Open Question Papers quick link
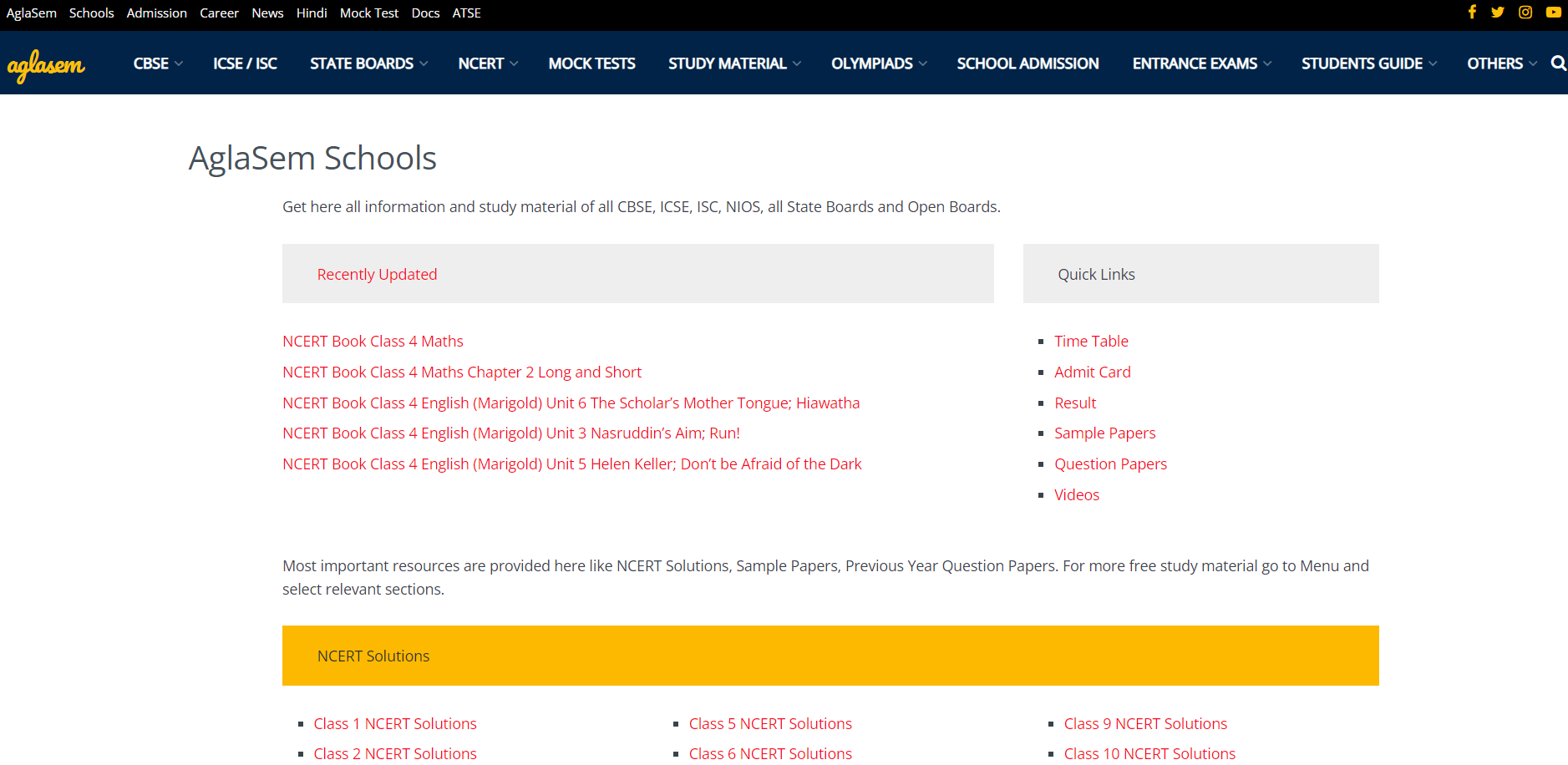 tap(1110, 464)
